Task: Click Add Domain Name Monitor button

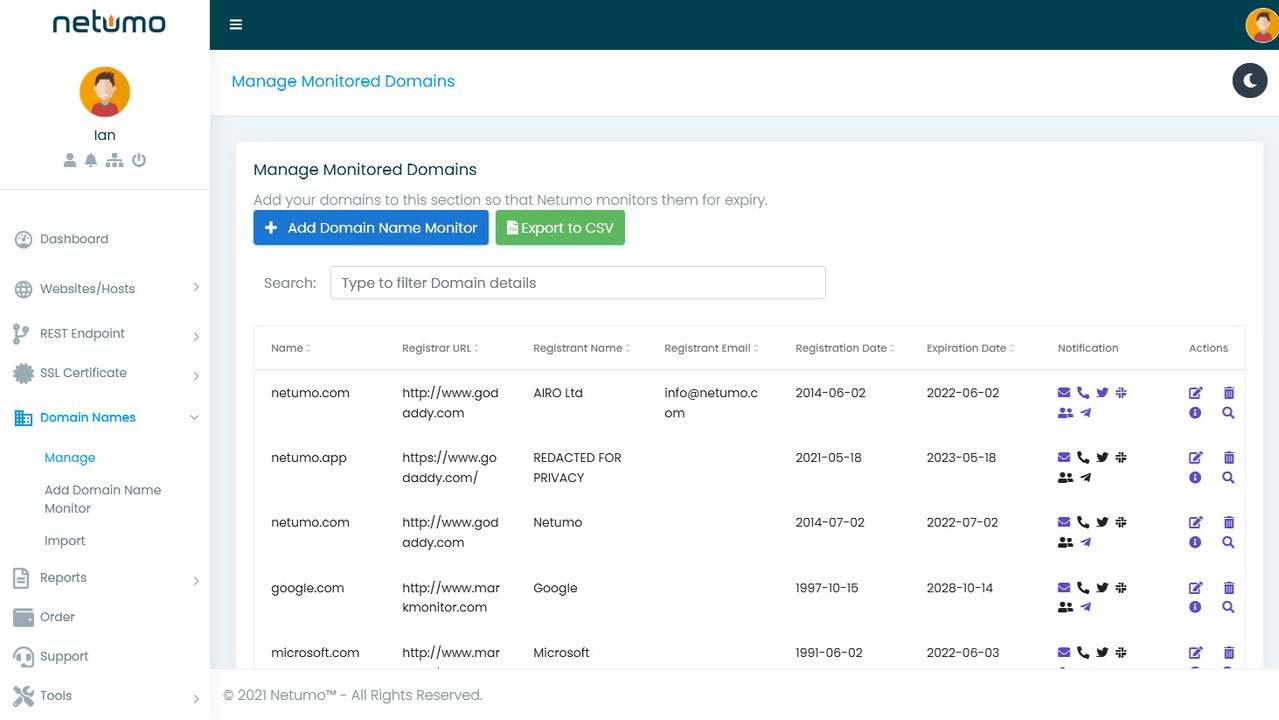Action: click(371, 228)
